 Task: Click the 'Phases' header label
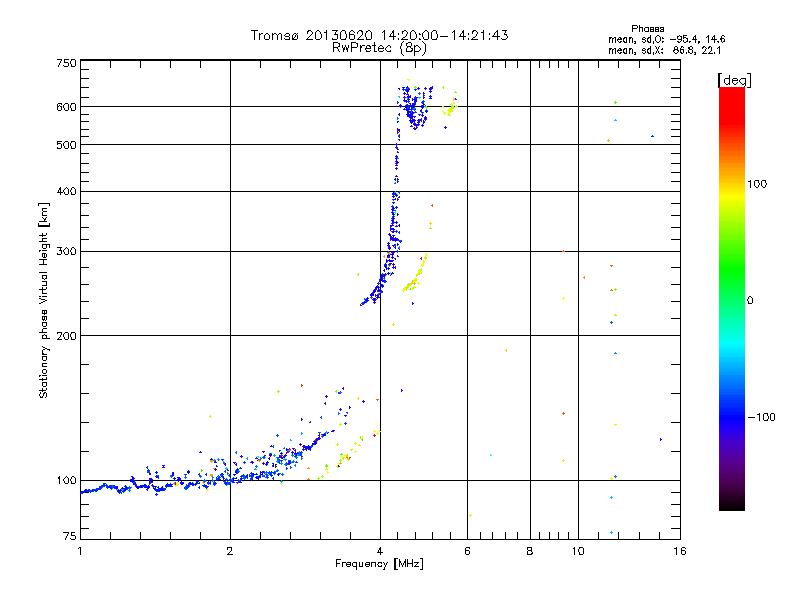(647, 29)
